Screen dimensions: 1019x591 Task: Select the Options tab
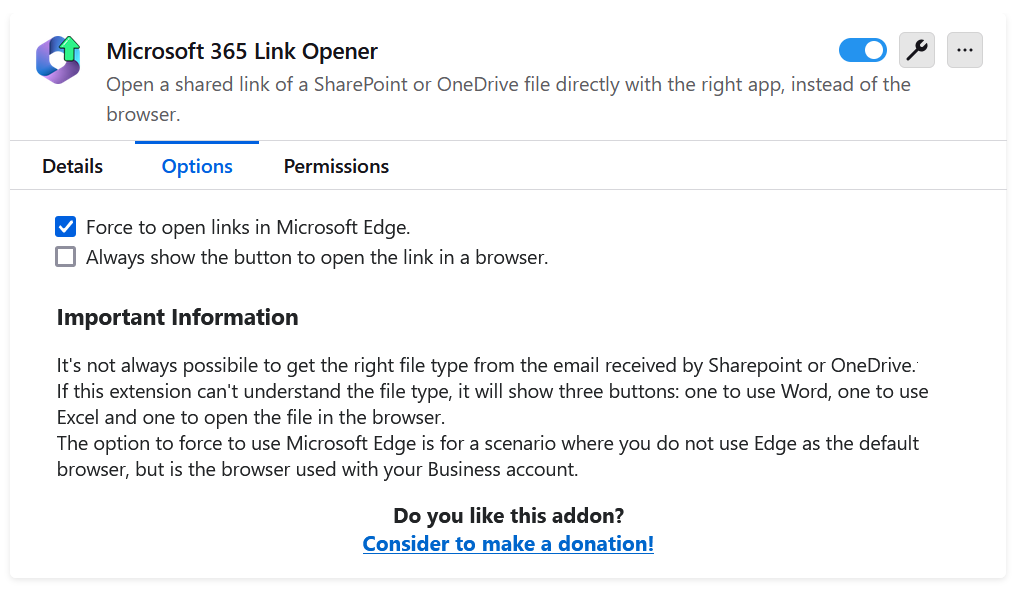click(x=197, y=166)
